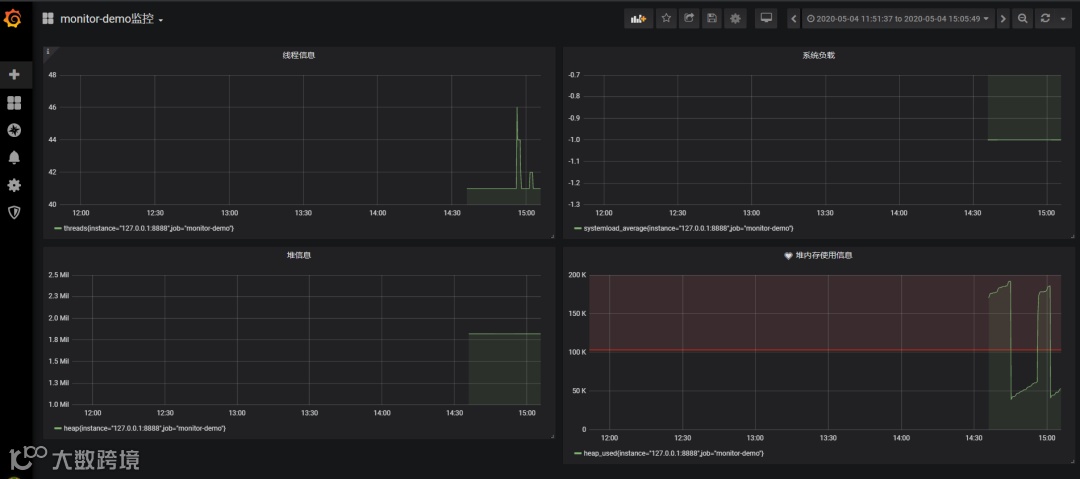The width and height of the screenshot is (1080, 479).
Task: Click the dashboard grid icon beside title
Action: (48, 19)
